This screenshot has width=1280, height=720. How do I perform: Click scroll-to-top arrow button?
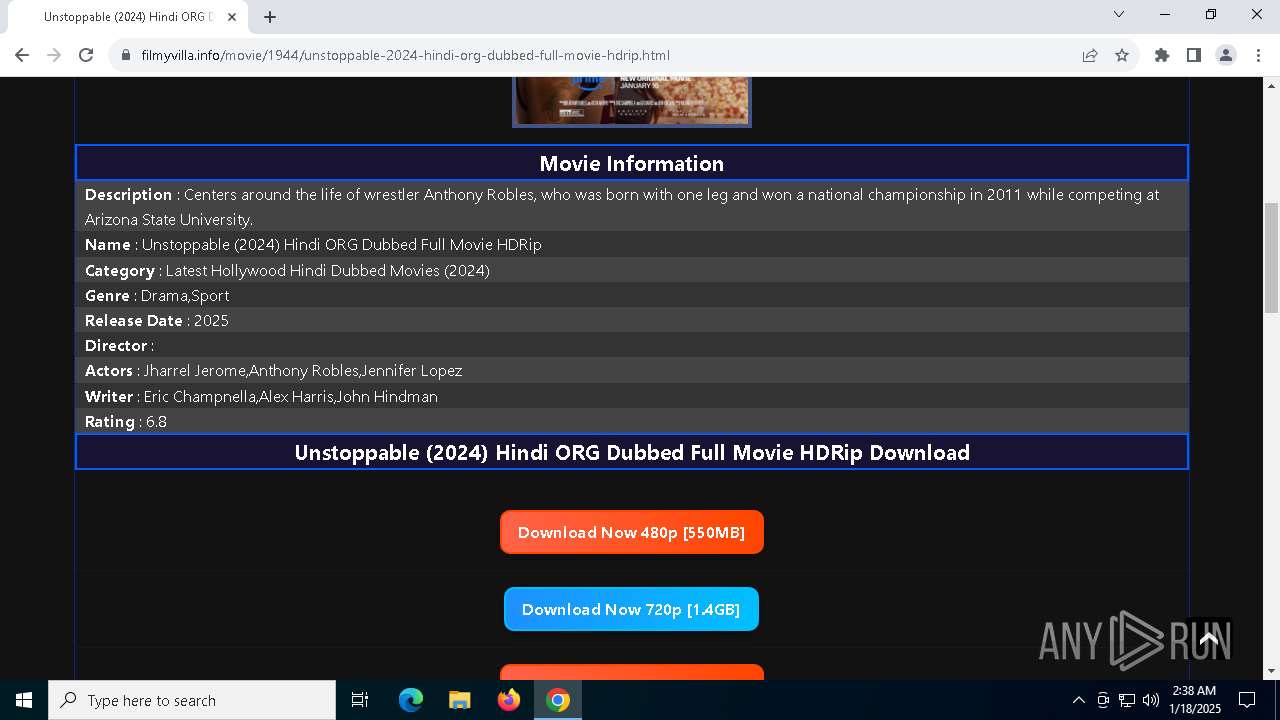[1209, 638]
